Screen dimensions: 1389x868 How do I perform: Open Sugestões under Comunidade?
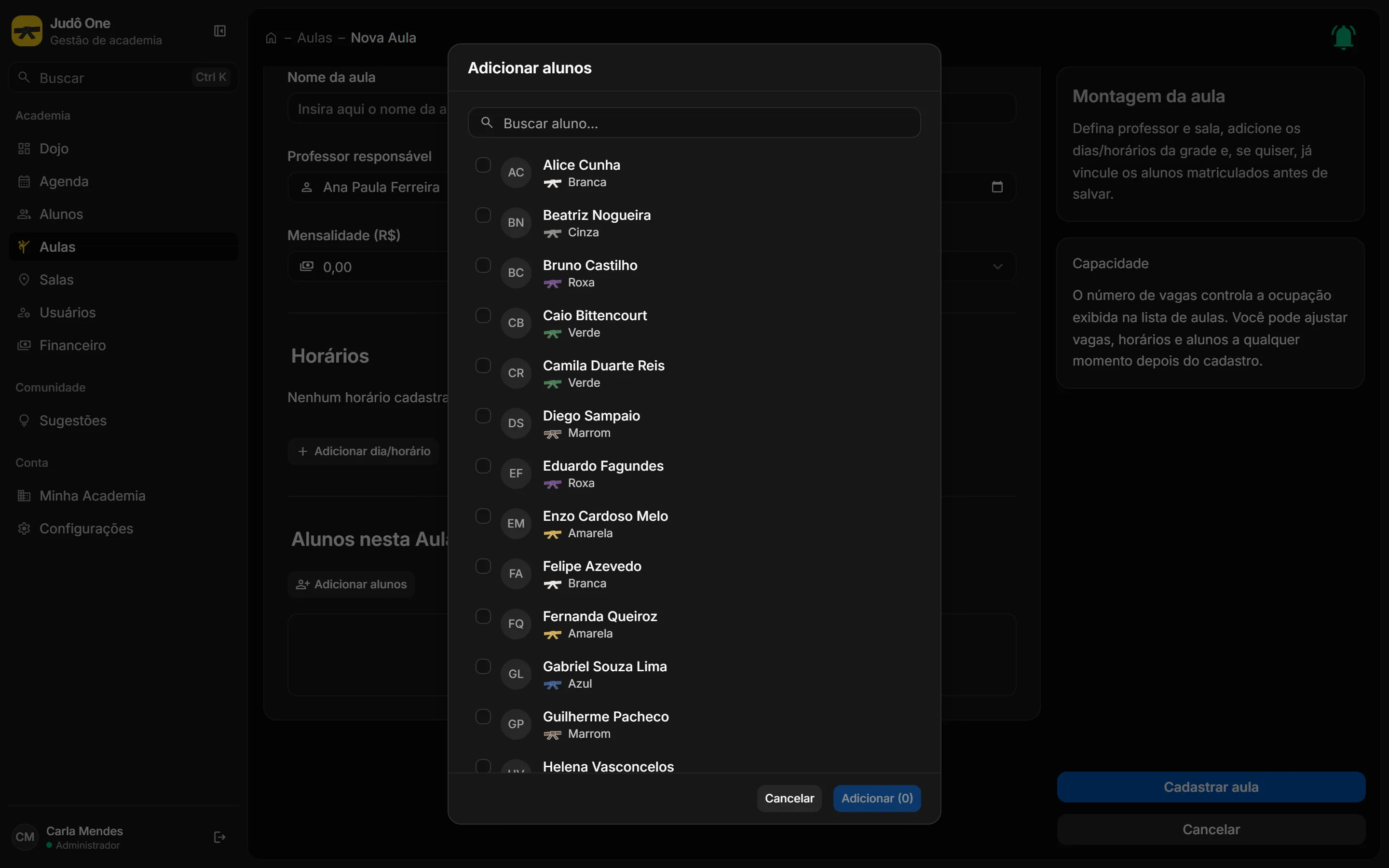123,421
